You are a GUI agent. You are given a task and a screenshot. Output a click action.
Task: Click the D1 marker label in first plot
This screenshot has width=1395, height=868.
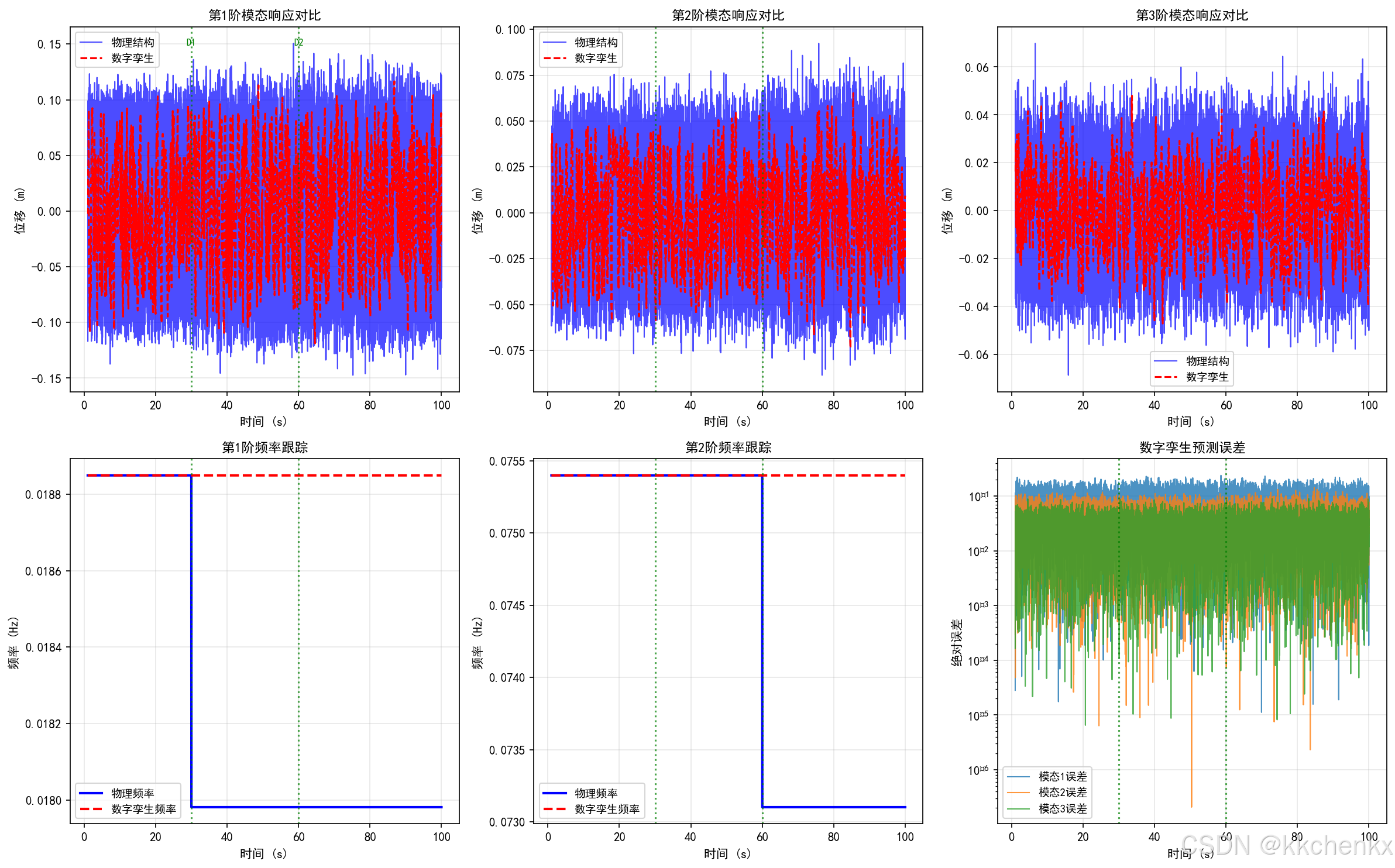coord(190,42)
